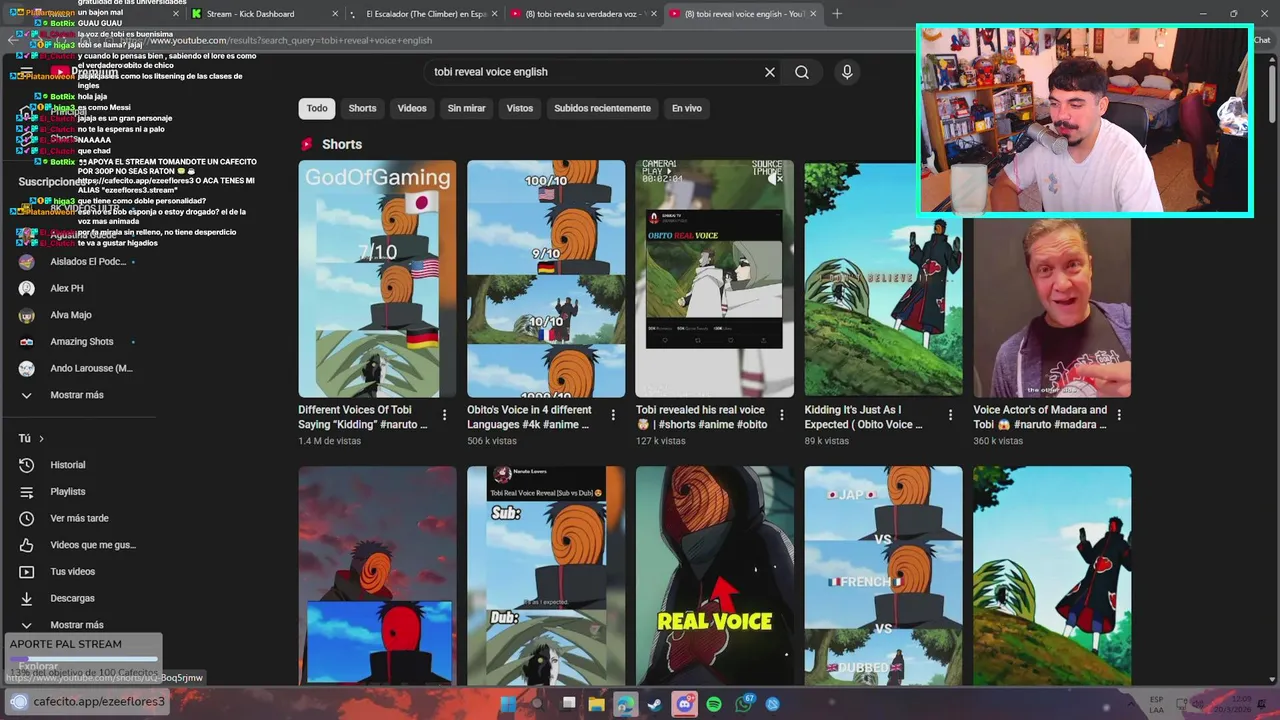Click the streamer webcam overlay

[x=1084, y=120]
